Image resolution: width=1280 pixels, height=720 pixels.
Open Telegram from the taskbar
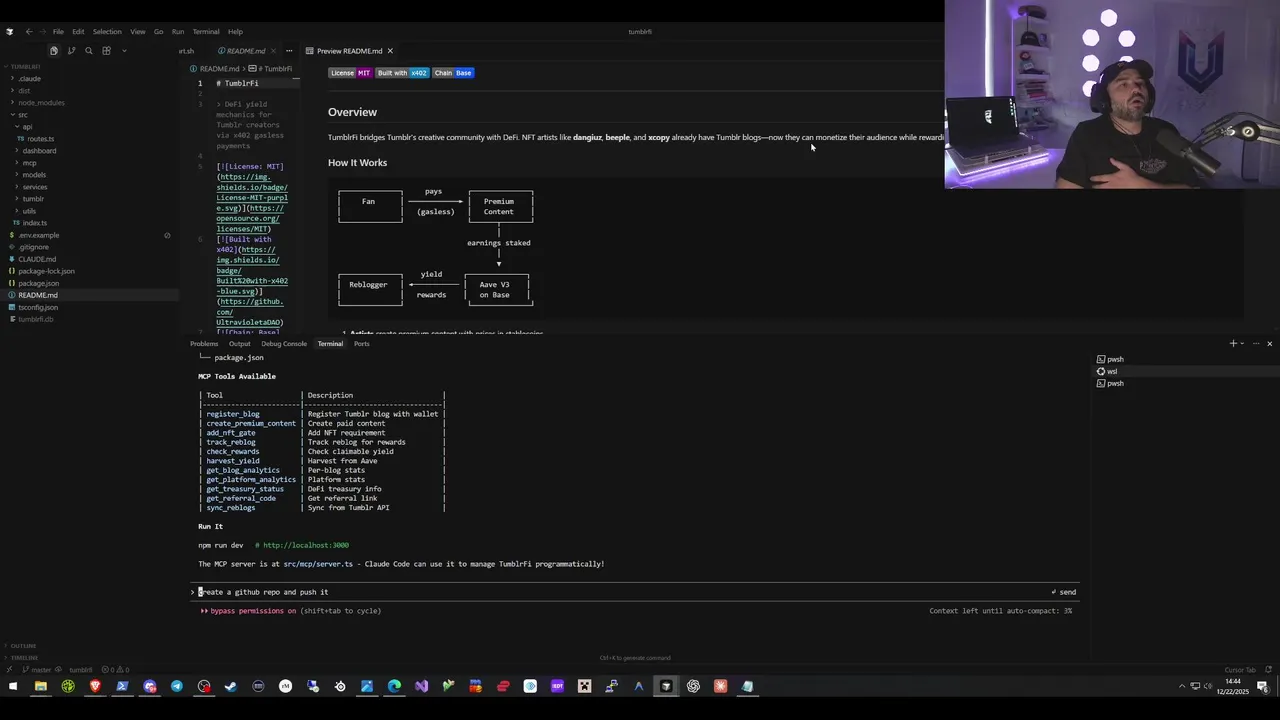177,686
